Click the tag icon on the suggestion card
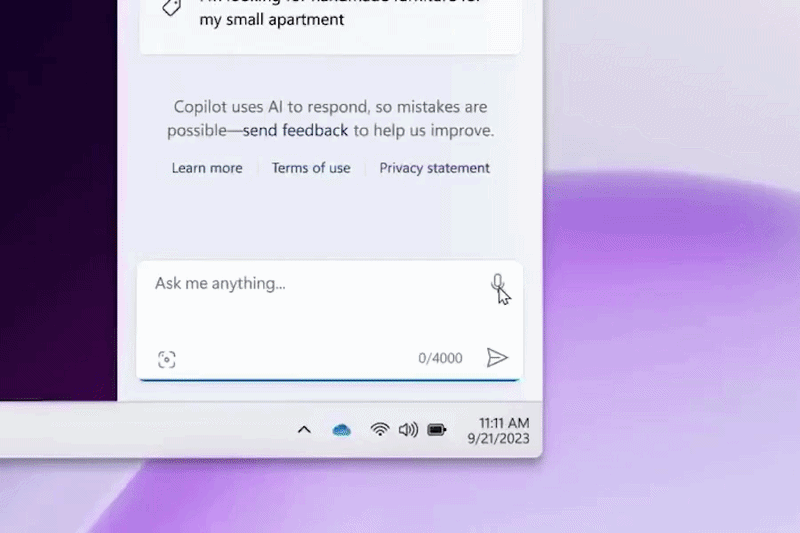Image resolution: width=800 pixels, height=533 pixels. coord(171,7)
